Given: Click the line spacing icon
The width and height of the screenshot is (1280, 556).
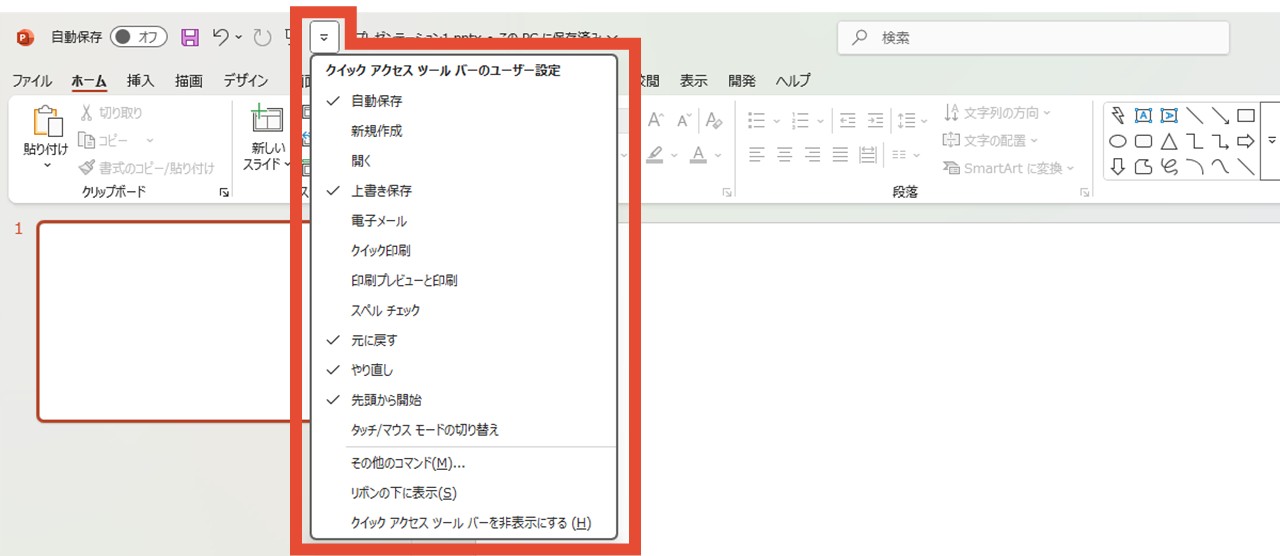Looking at the screenshot, I should [906, 120].
